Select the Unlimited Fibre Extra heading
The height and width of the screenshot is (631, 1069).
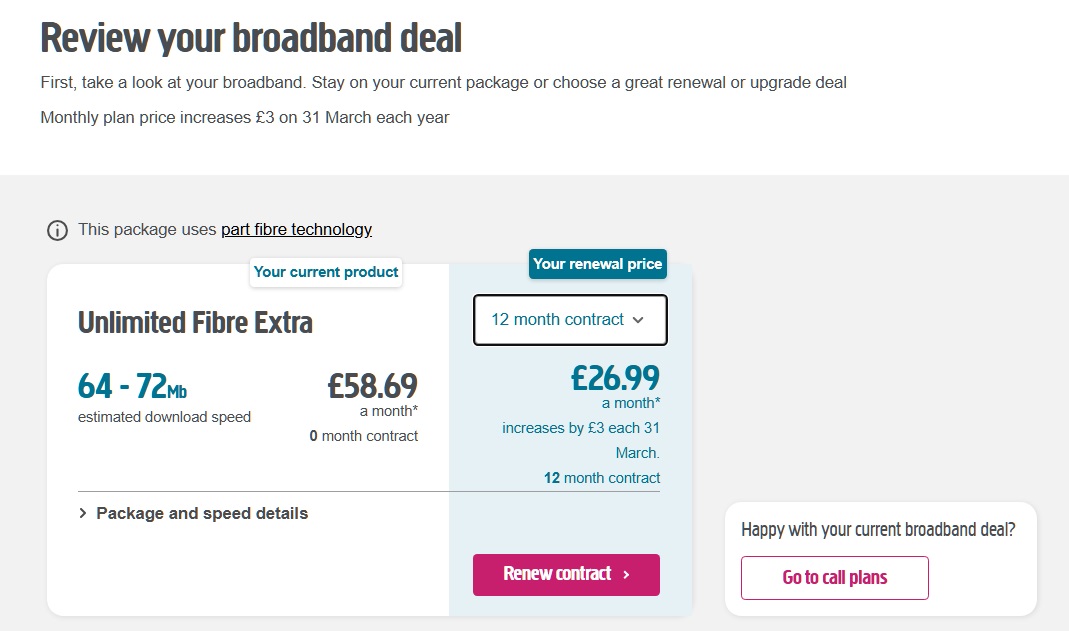(x=195, y=323)
